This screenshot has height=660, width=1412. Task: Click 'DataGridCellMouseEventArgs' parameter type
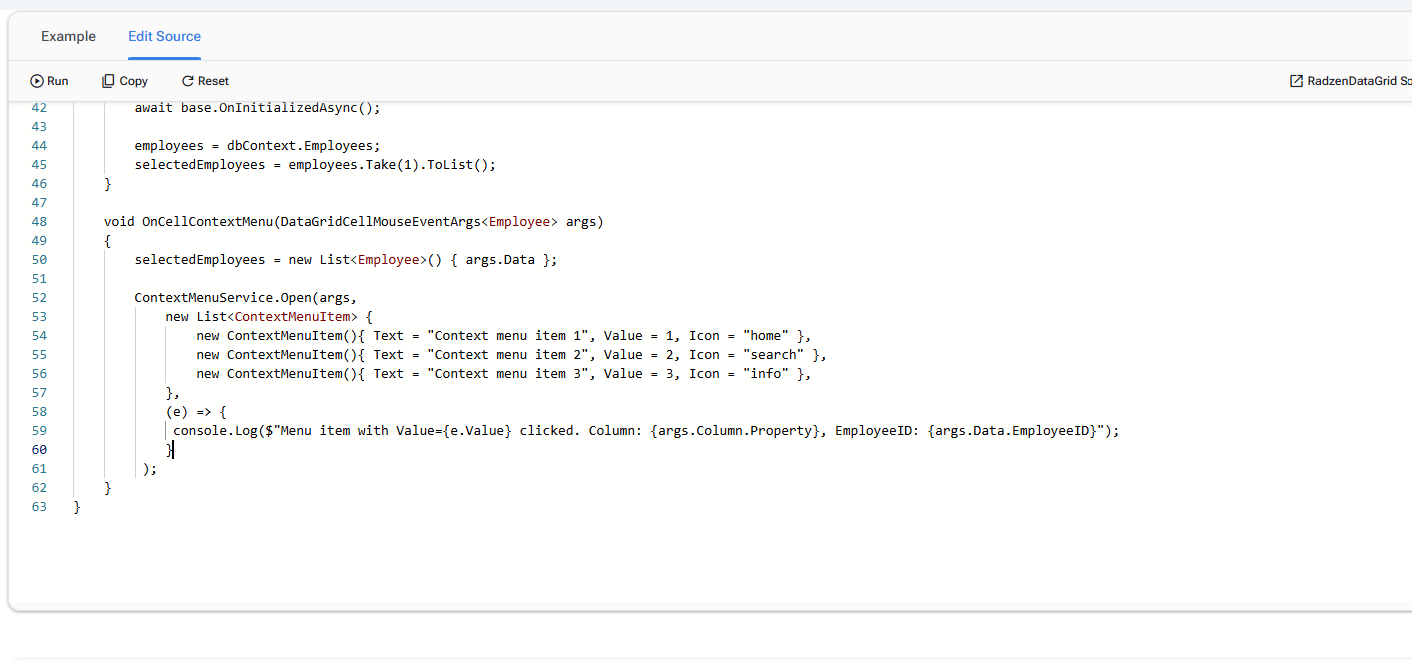click(381, 222)
